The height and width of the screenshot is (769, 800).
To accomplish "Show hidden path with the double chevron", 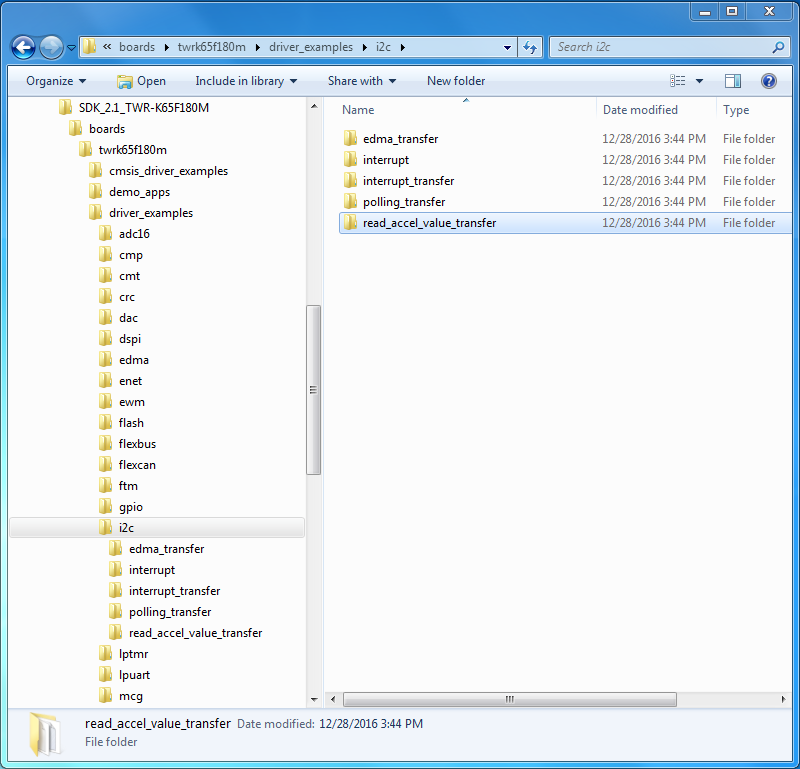I will click(107, 47).
